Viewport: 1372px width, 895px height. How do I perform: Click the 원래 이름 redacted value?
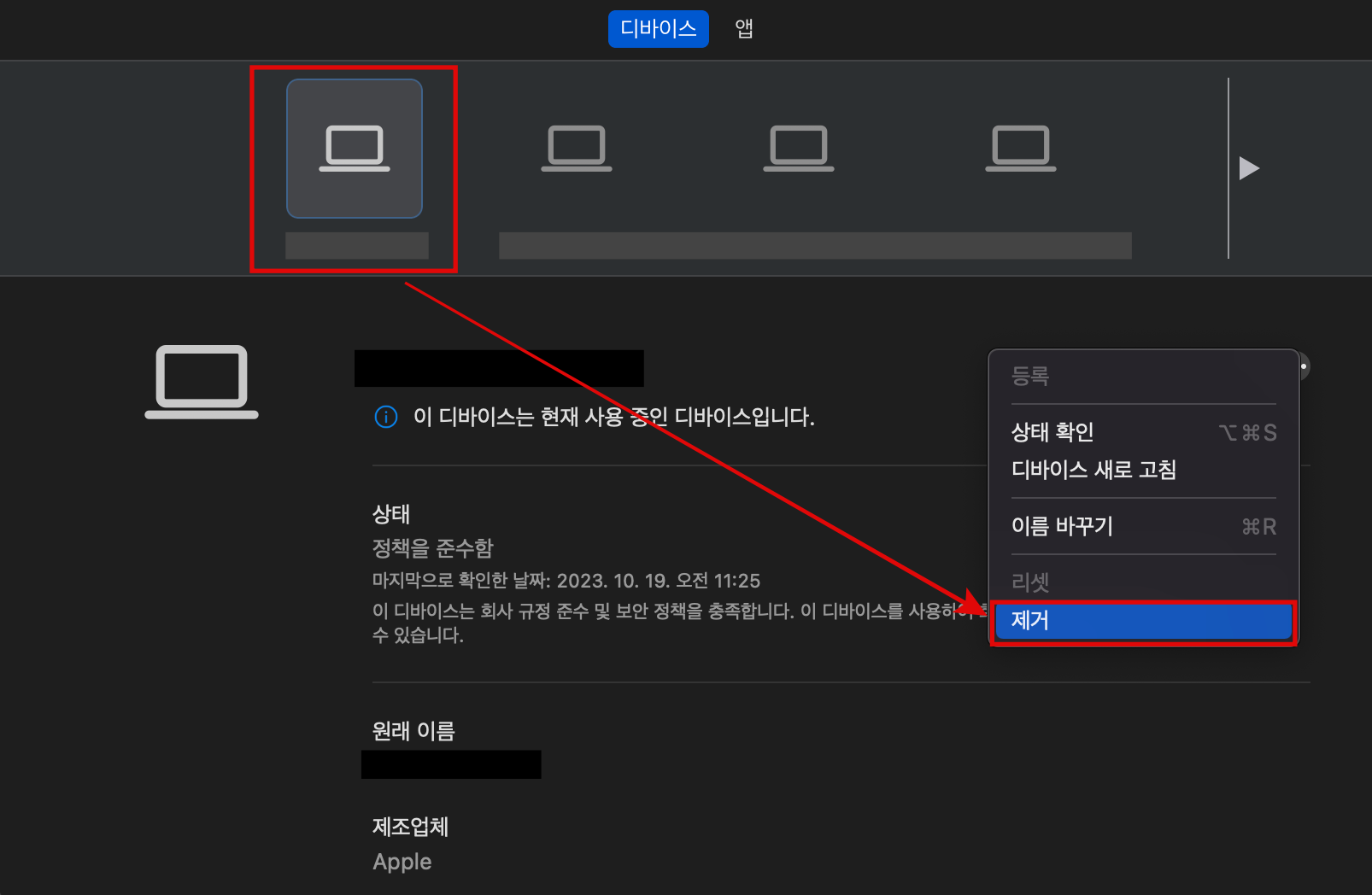451,764
